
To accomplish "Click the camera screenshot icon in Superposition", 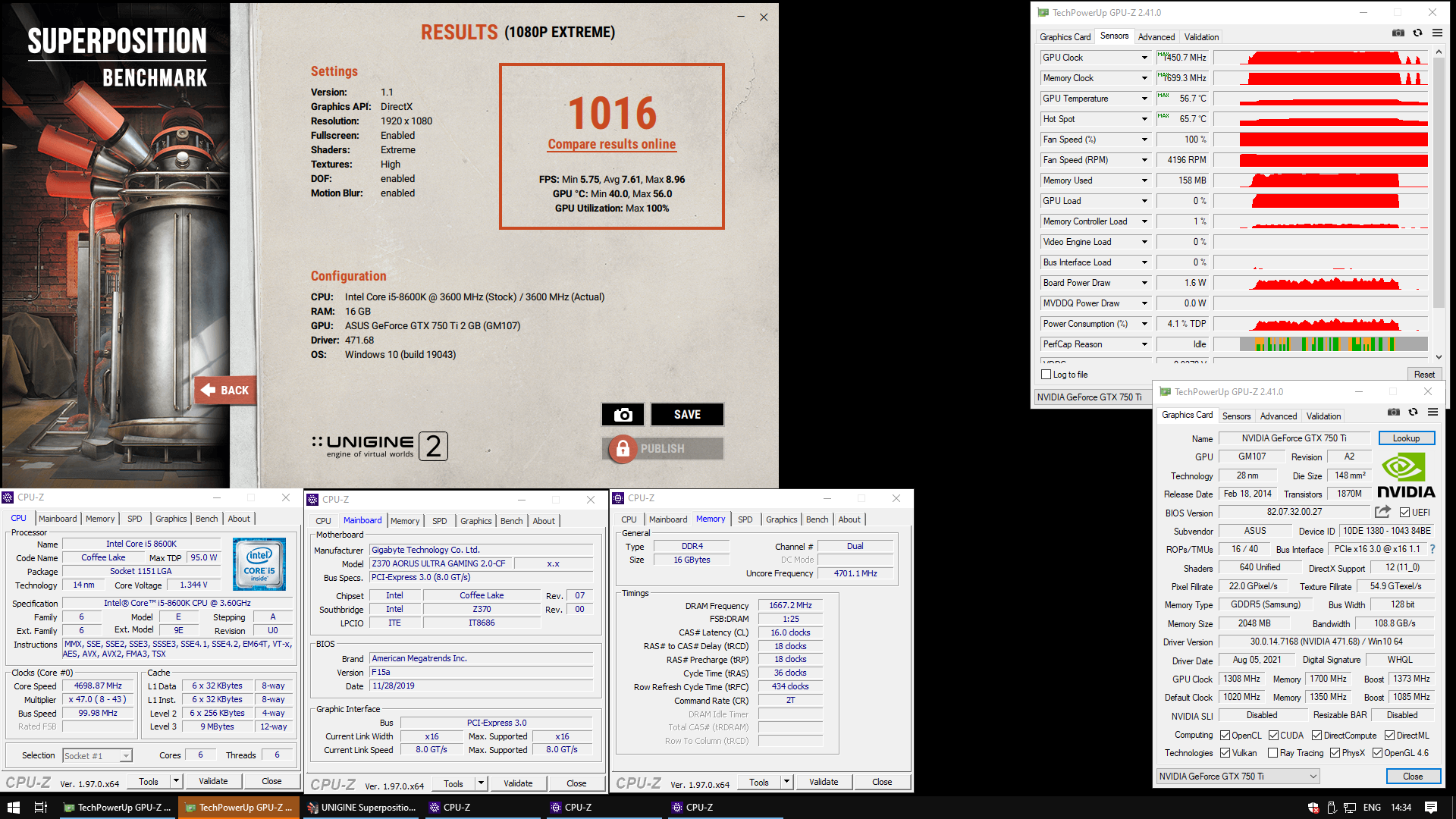I will (x=623, y=414).
